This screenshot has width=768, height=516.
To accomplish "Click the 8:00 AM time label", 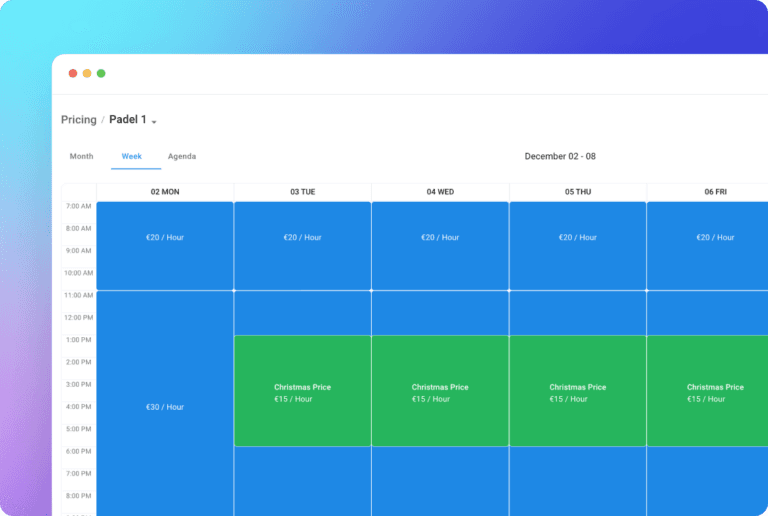I will [78, 228].
